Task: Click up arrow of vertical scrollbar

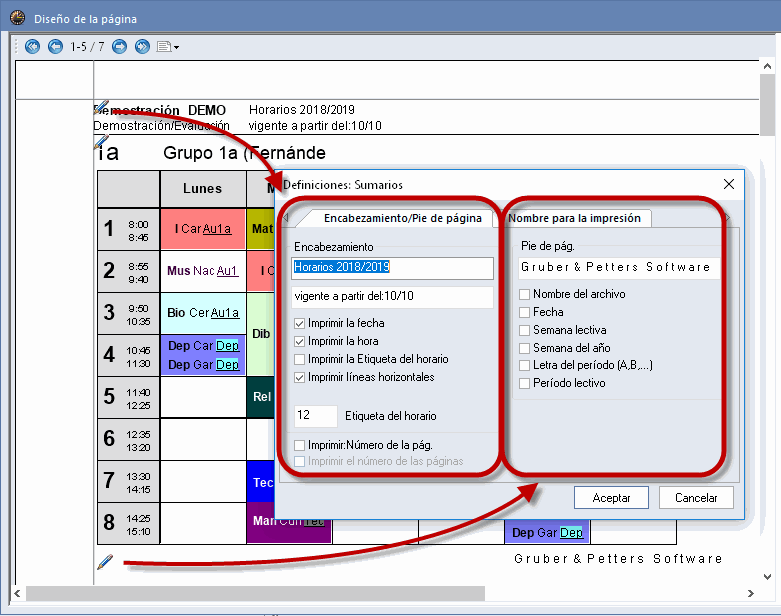Action: pos(767,66)
